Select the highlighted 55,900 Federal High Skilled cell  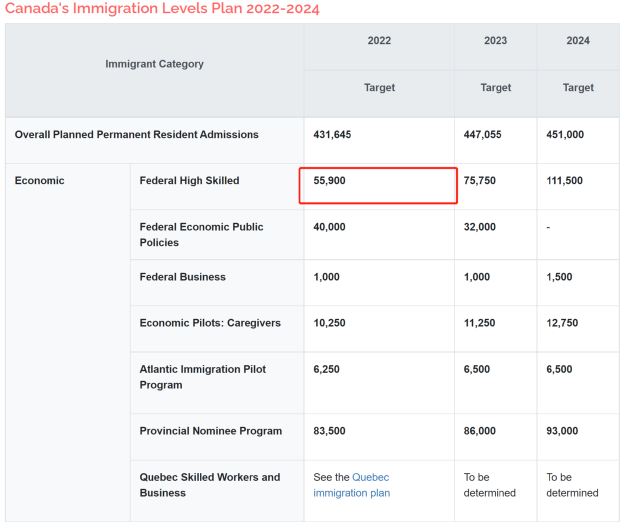[378, 186]
